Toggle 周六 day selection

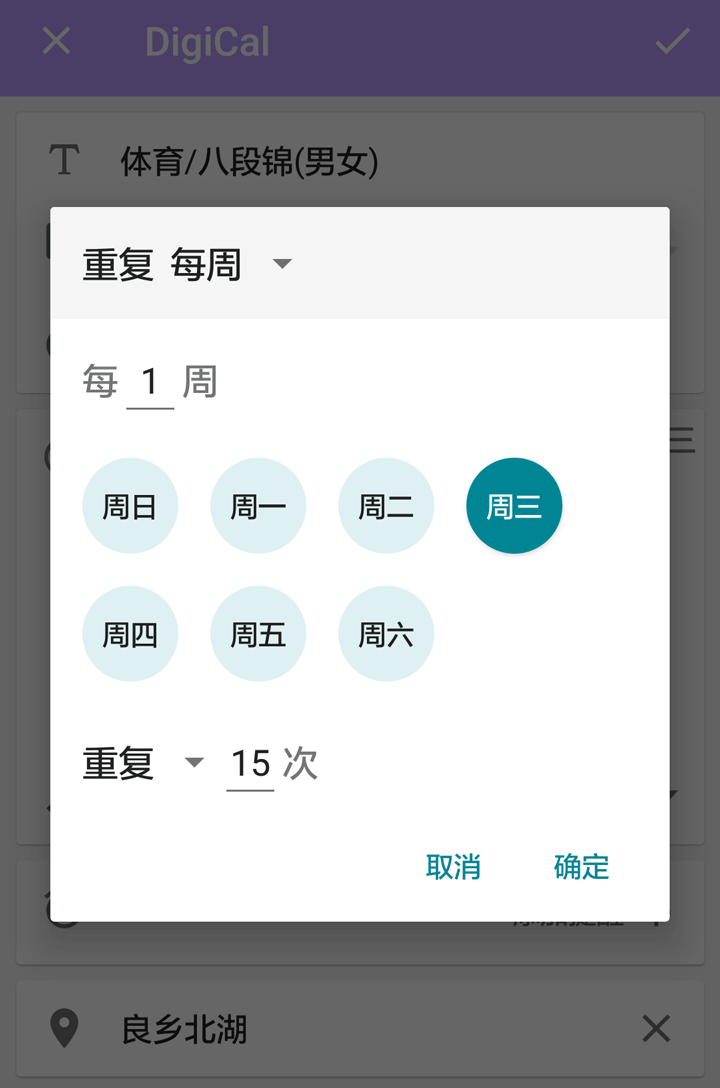[386, 634]
